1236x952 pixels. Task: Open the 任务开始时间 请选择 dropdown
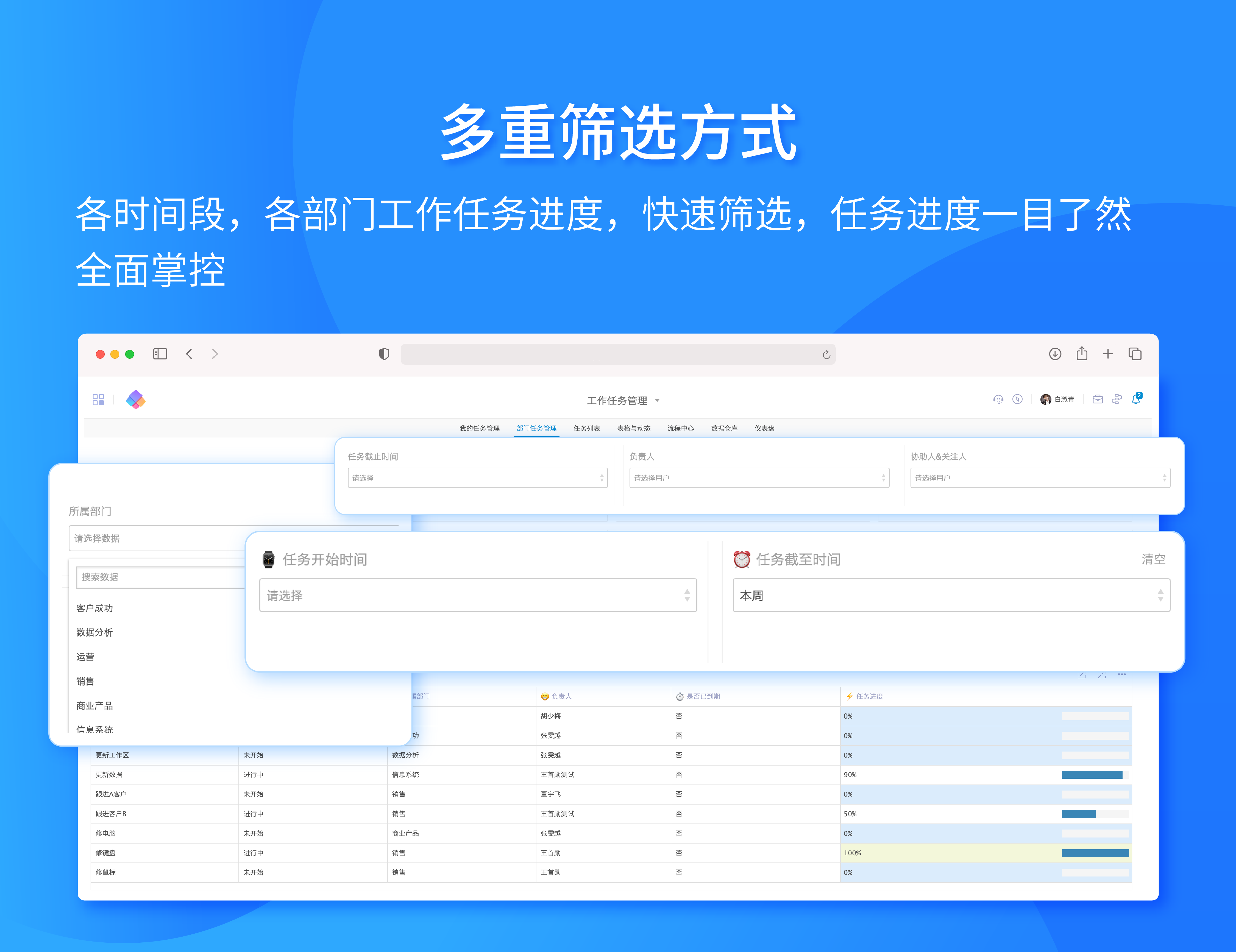click(x=478, y=595)
